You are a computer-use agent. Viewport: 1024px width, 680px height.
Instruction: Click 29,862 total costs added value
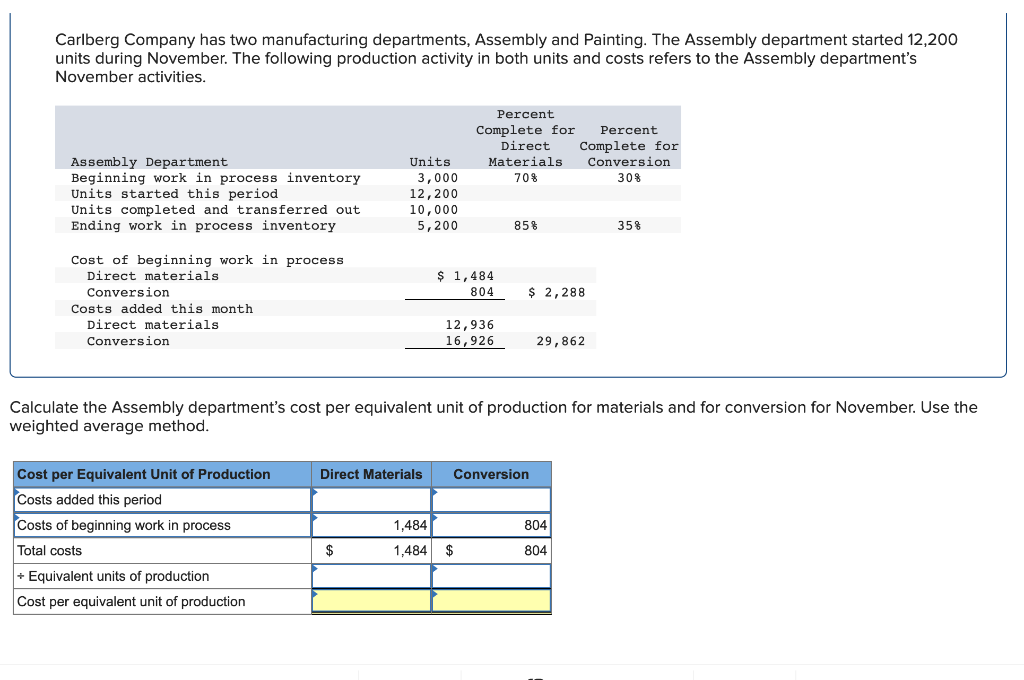(x=561, y=341)
